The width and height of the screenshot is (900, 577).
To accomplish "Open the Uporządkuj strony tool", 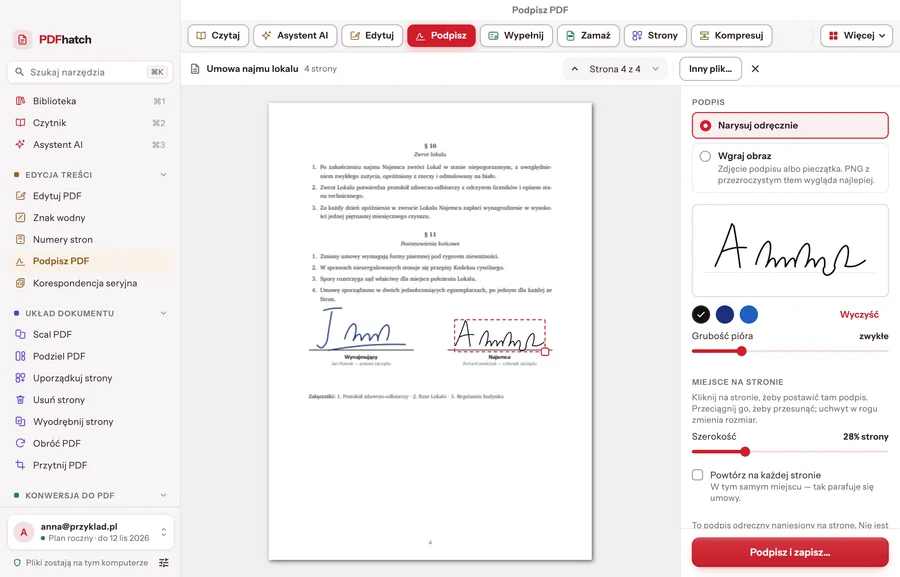I will [x=90, y=378].
